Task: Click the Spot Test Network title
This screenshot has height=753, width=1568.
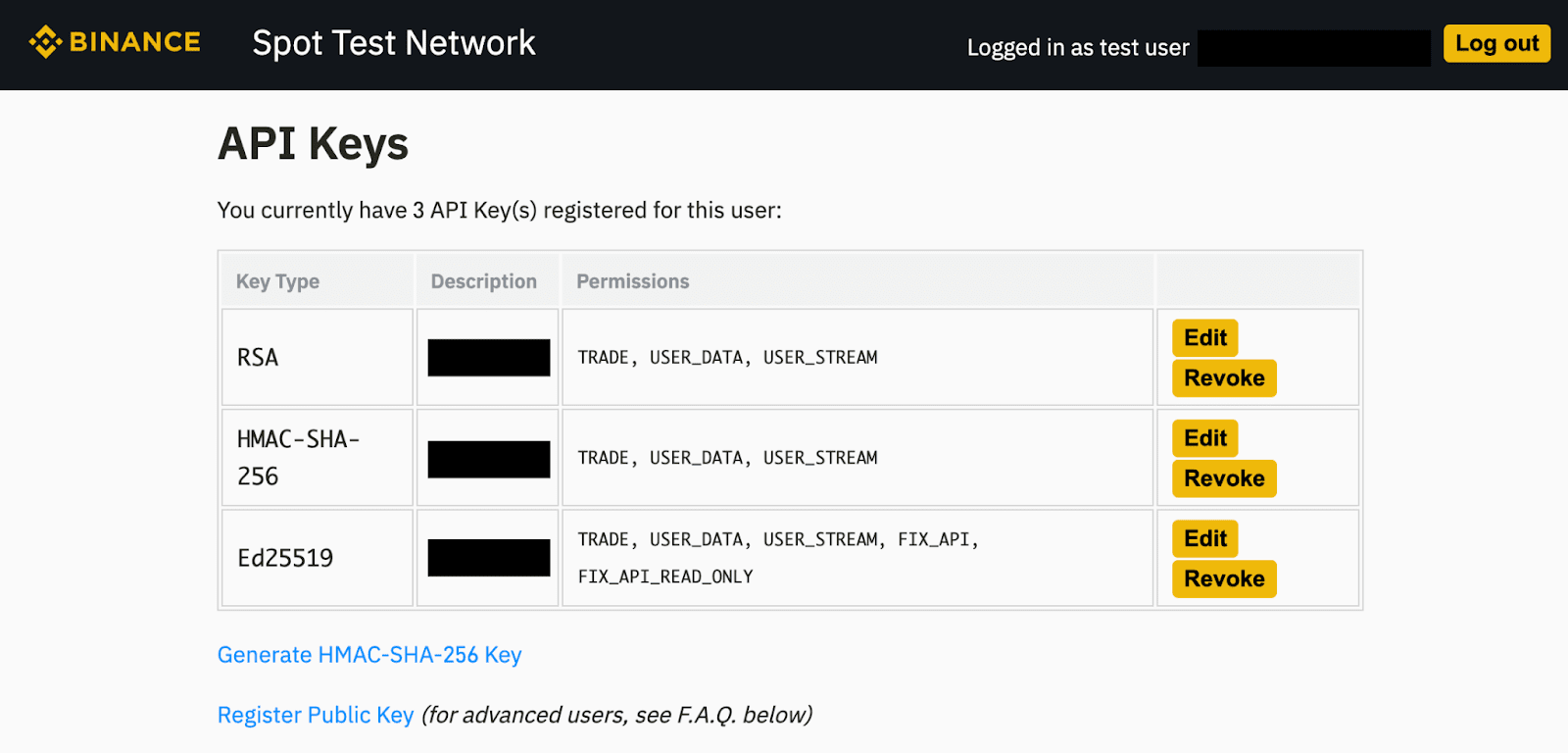Action: (x=394, y=43)
